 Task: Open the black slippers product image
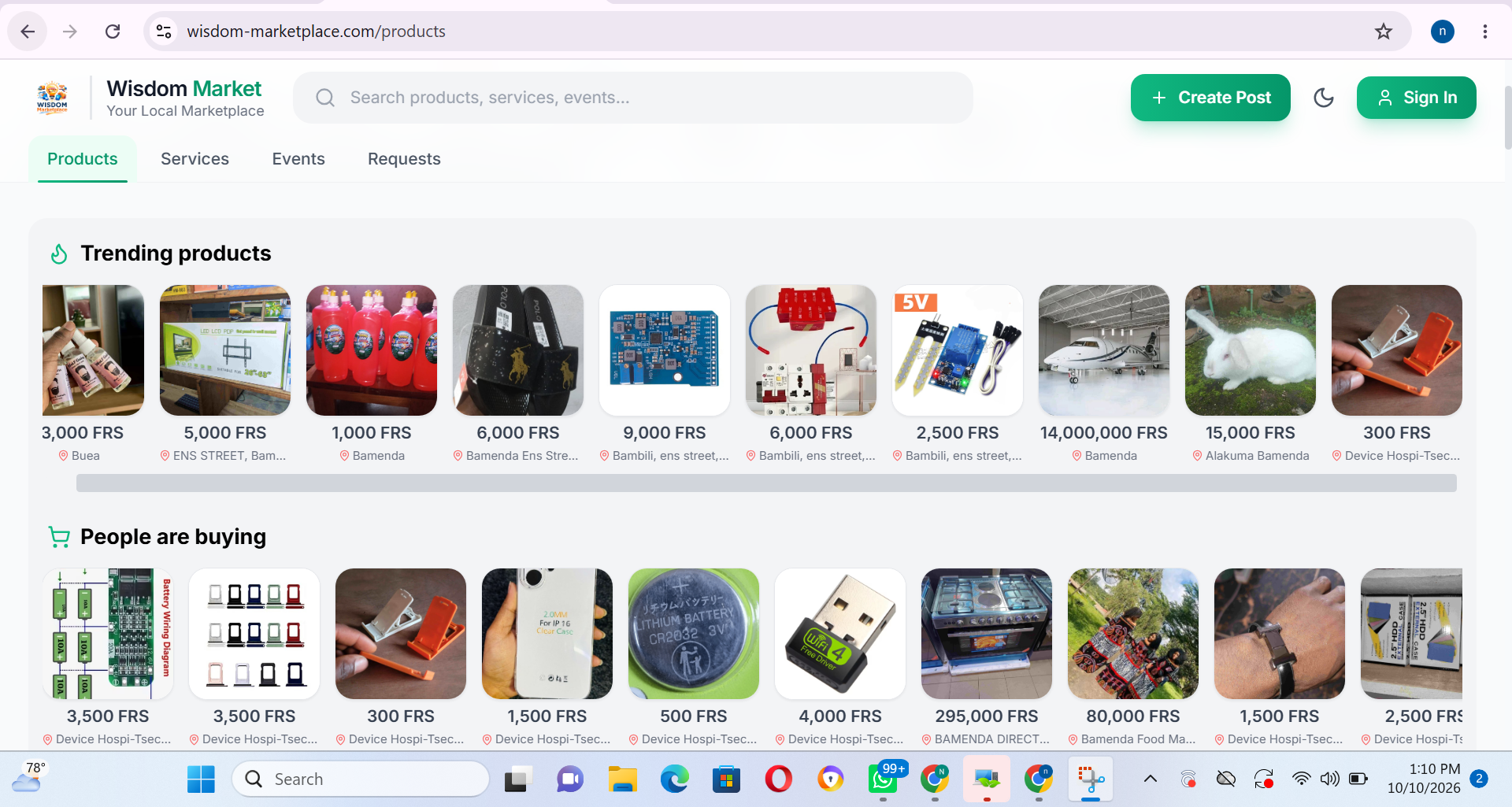(x=517, y=350)
